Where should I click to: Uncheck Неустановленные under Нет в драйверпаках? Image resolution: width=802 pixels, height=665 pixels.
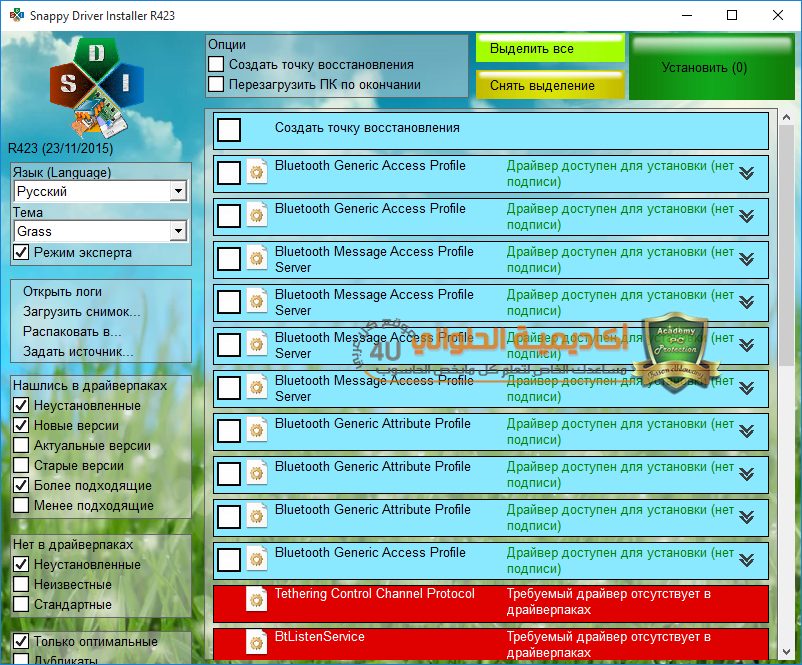click(21, 564)
